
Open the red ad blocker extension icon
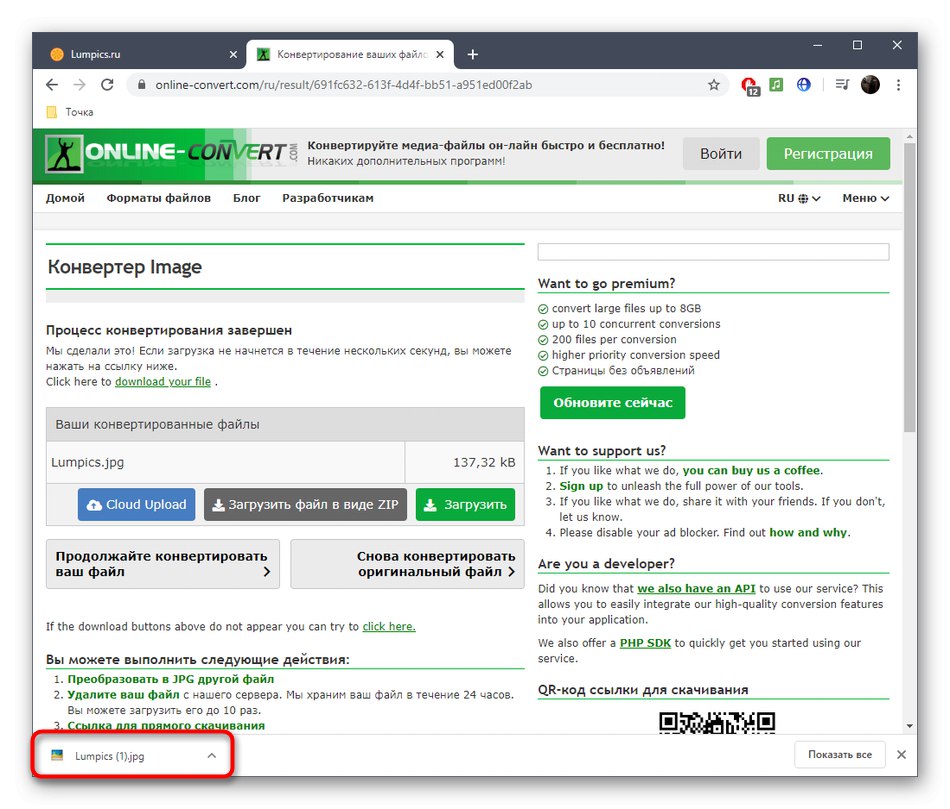(750, 85)
